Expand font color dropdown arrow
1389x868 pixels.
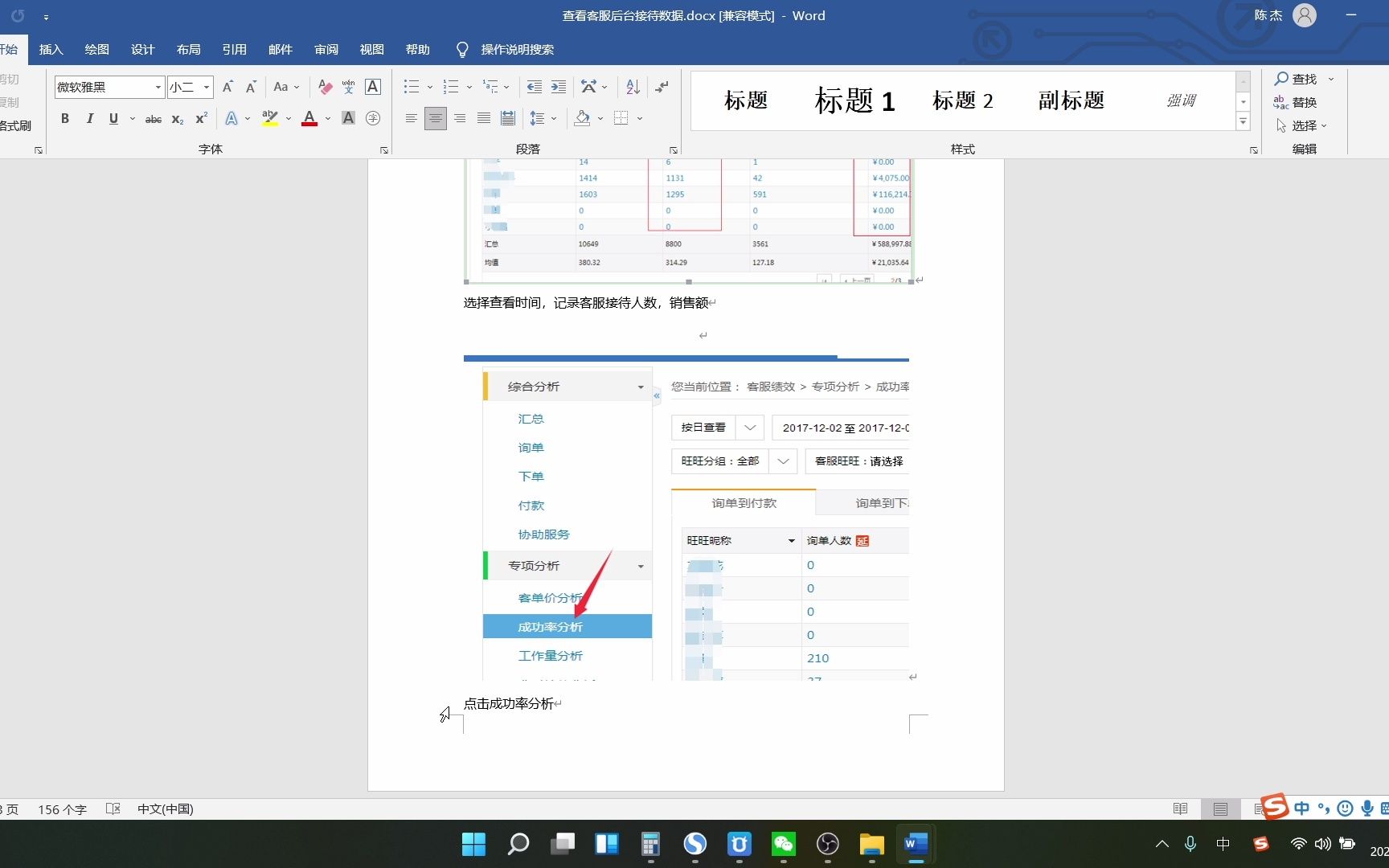click(328, 118)
